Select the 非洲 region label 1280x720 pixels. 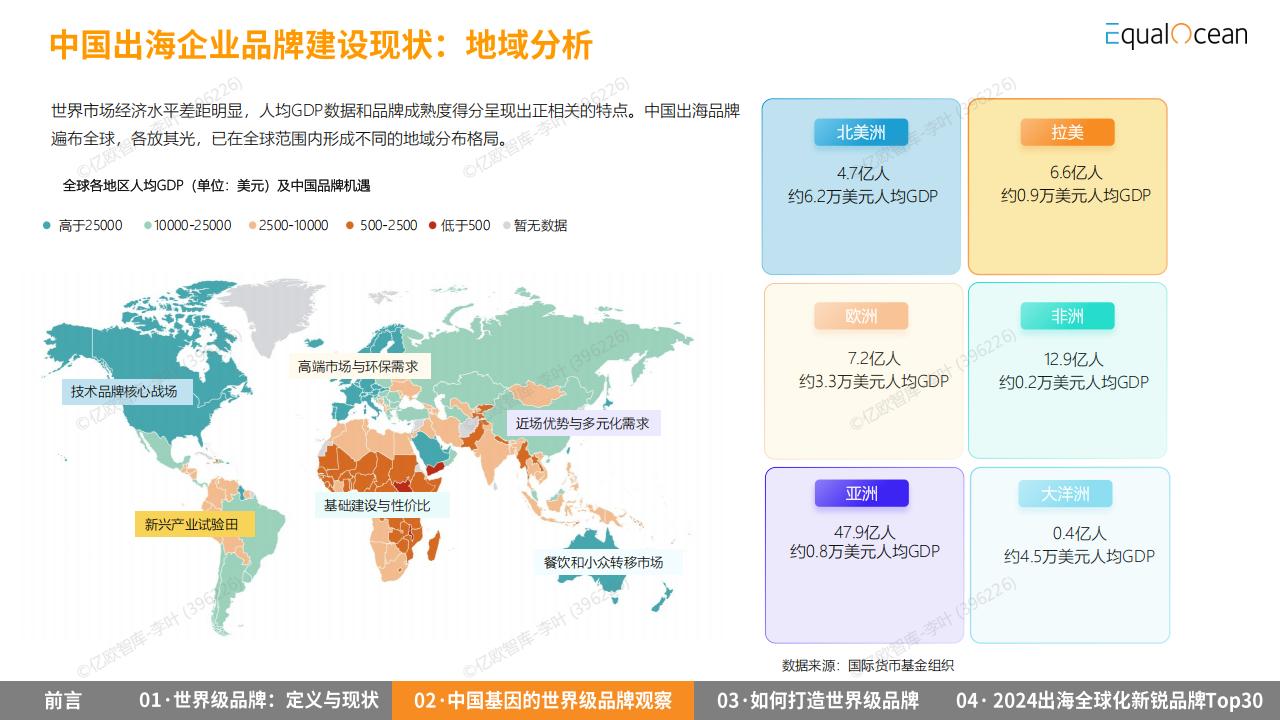(1067, 316)
